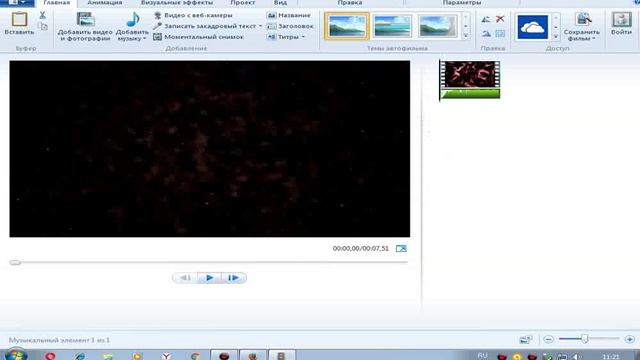Click the preview seek slider handle
640x360 pixels.
[x=15, y=262]
